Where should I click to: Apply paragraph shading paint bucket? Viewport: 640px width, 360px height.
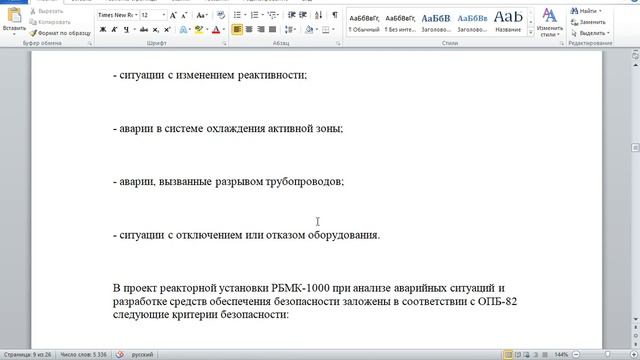tap(309, 29)
